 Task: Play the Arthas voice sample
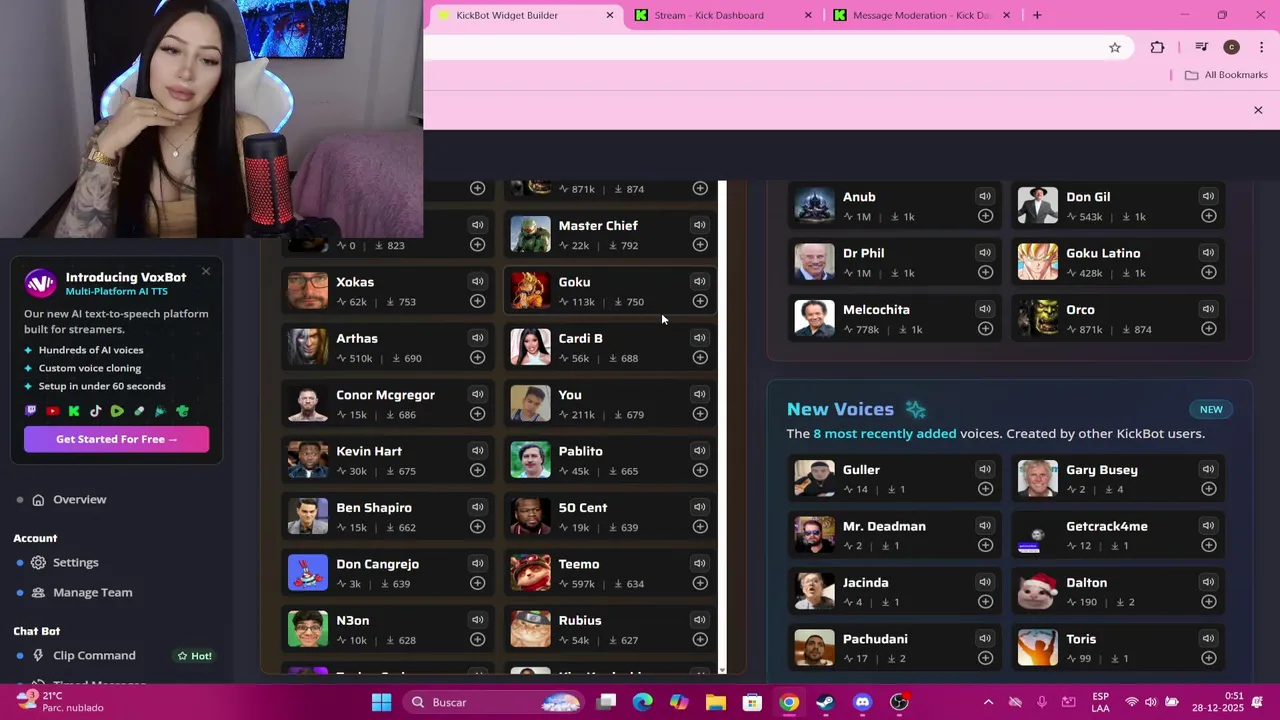tap(477, 337)
